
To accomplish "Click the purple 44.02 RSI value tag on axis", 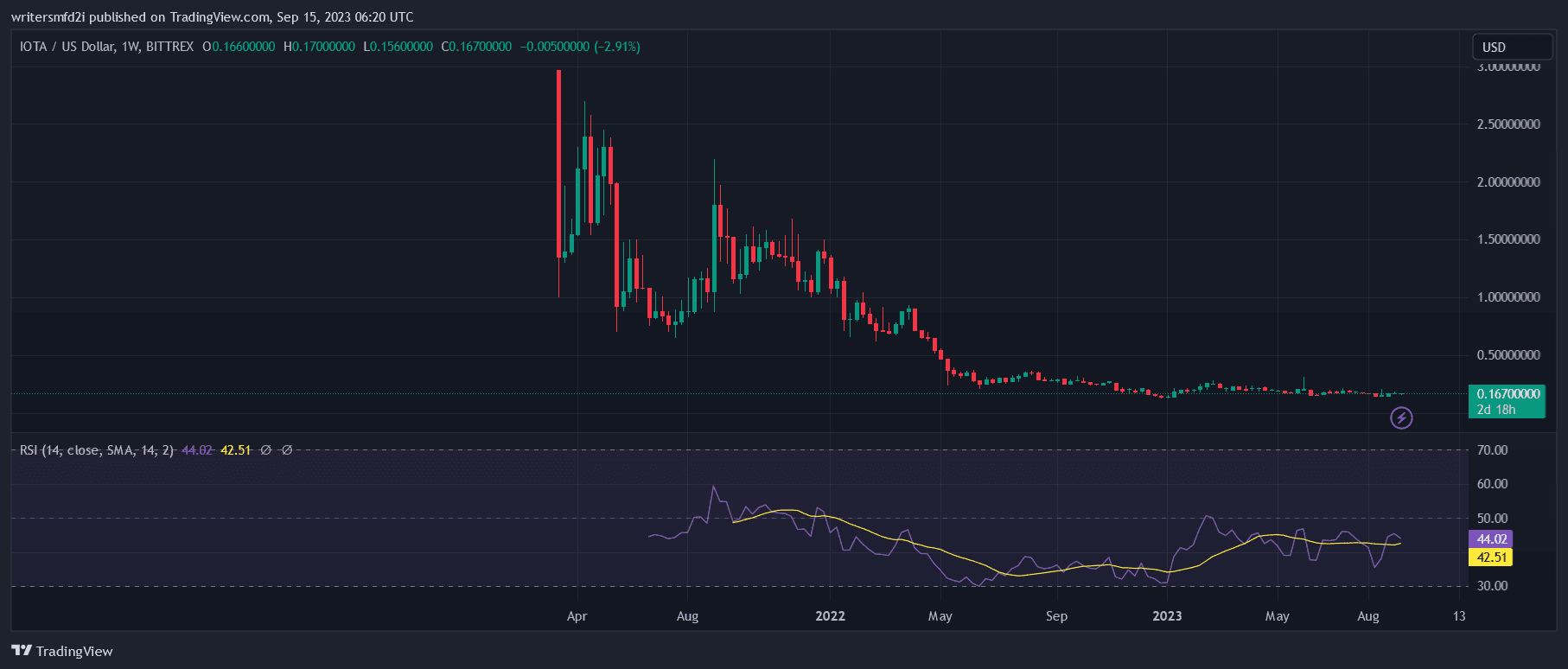I will point(1491,539).
